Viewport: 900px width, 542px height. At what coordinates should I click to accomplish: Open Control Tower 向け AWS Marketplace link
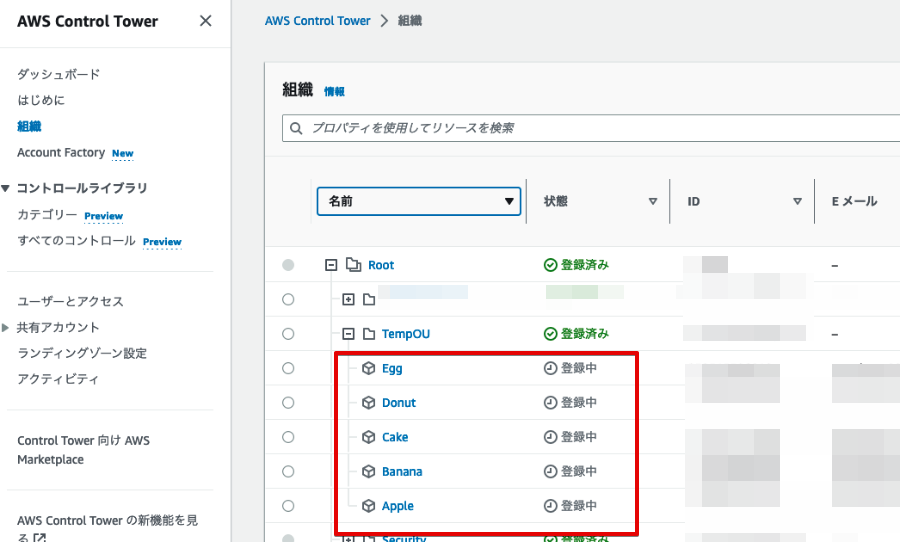pos(83,450)
